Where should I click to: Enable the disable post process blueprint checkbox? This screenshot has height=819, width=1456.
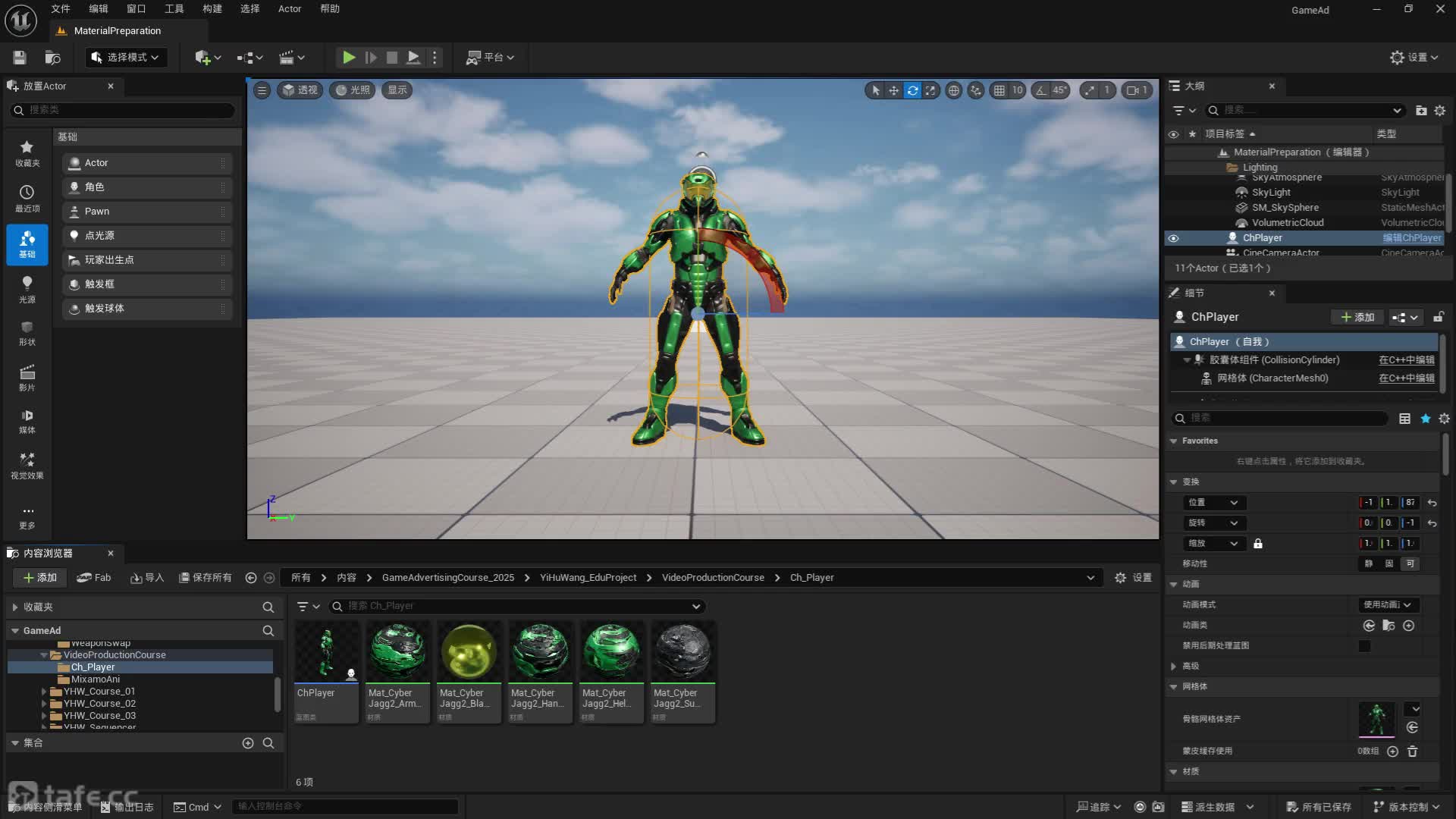1364,646
